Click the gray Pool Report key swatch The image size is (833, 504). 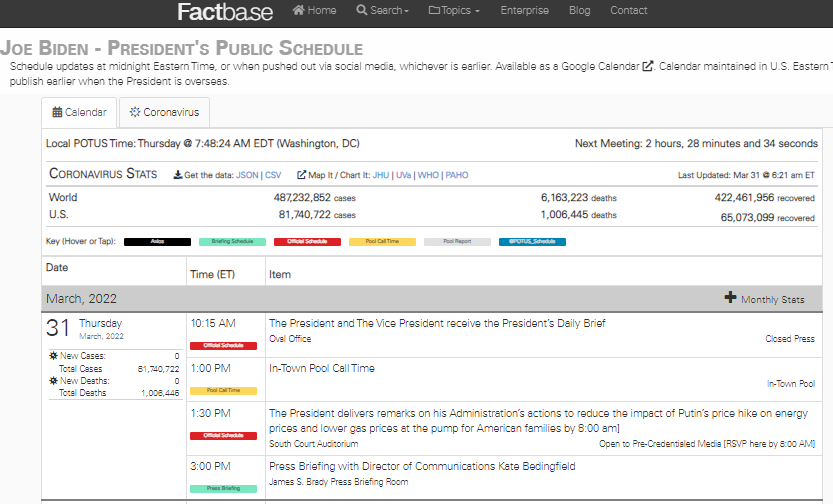[x=457, y=242]
